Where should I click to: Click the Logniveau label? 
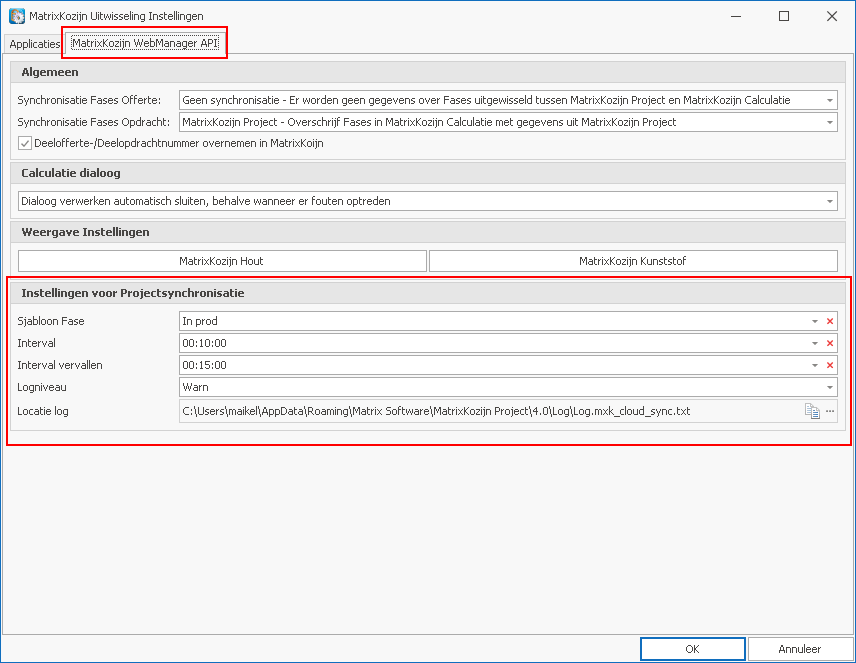click(42, 387)
